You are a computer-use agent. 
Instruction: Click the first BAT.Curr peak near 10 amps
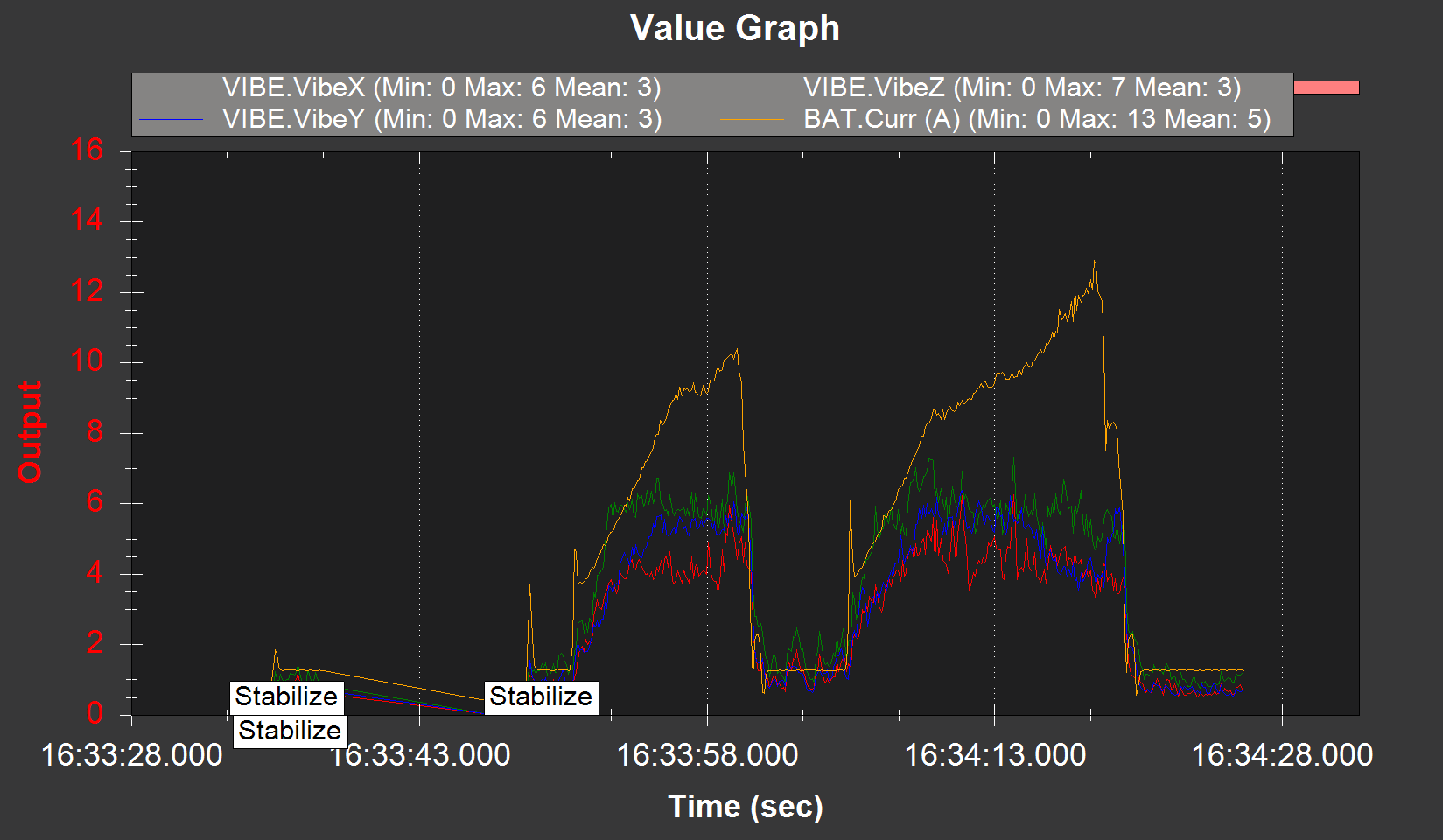coord(737,350)
